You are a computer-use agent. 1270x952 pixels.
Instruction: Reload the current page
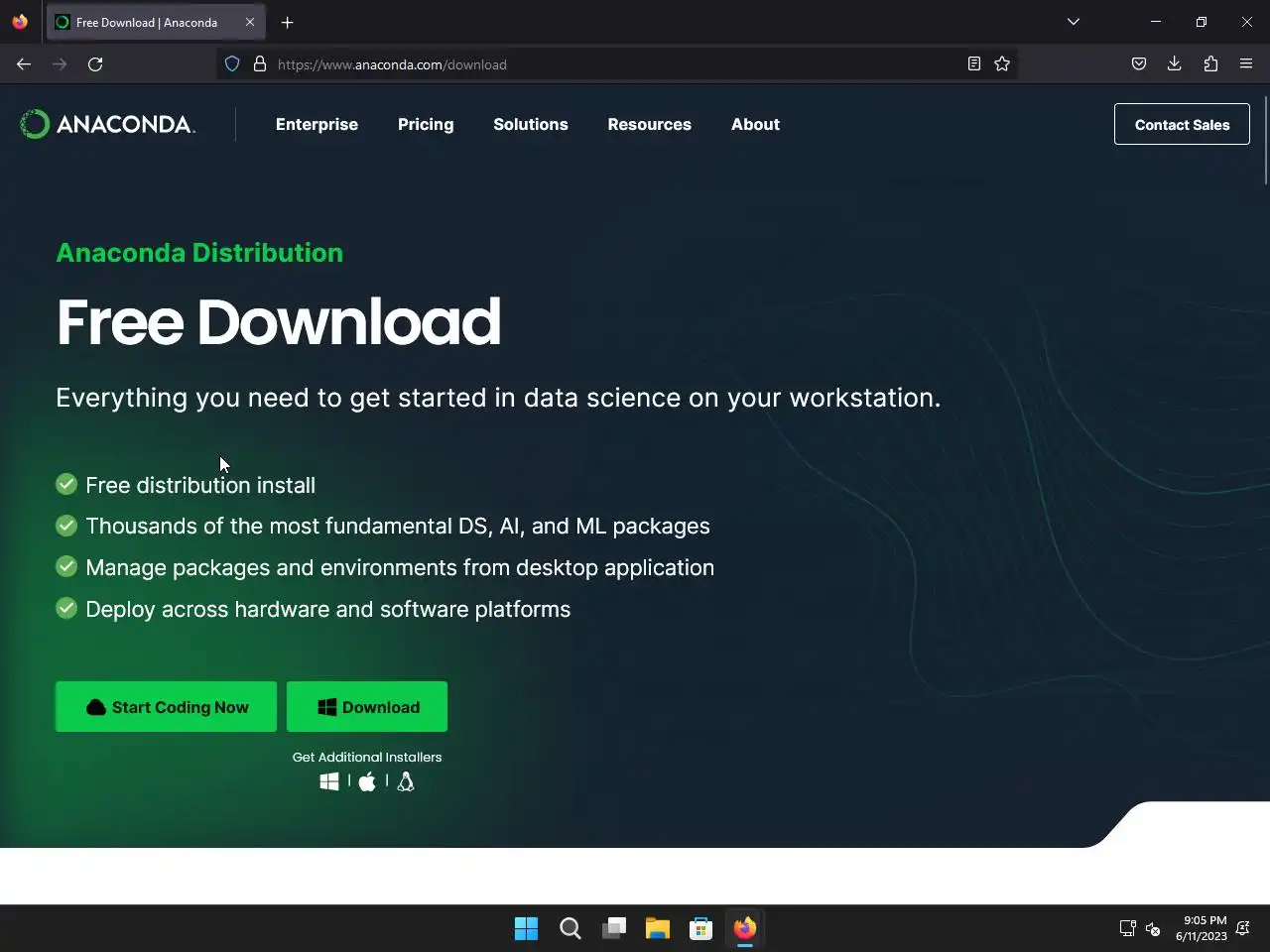pyautogui.click(x=95, y=64)
